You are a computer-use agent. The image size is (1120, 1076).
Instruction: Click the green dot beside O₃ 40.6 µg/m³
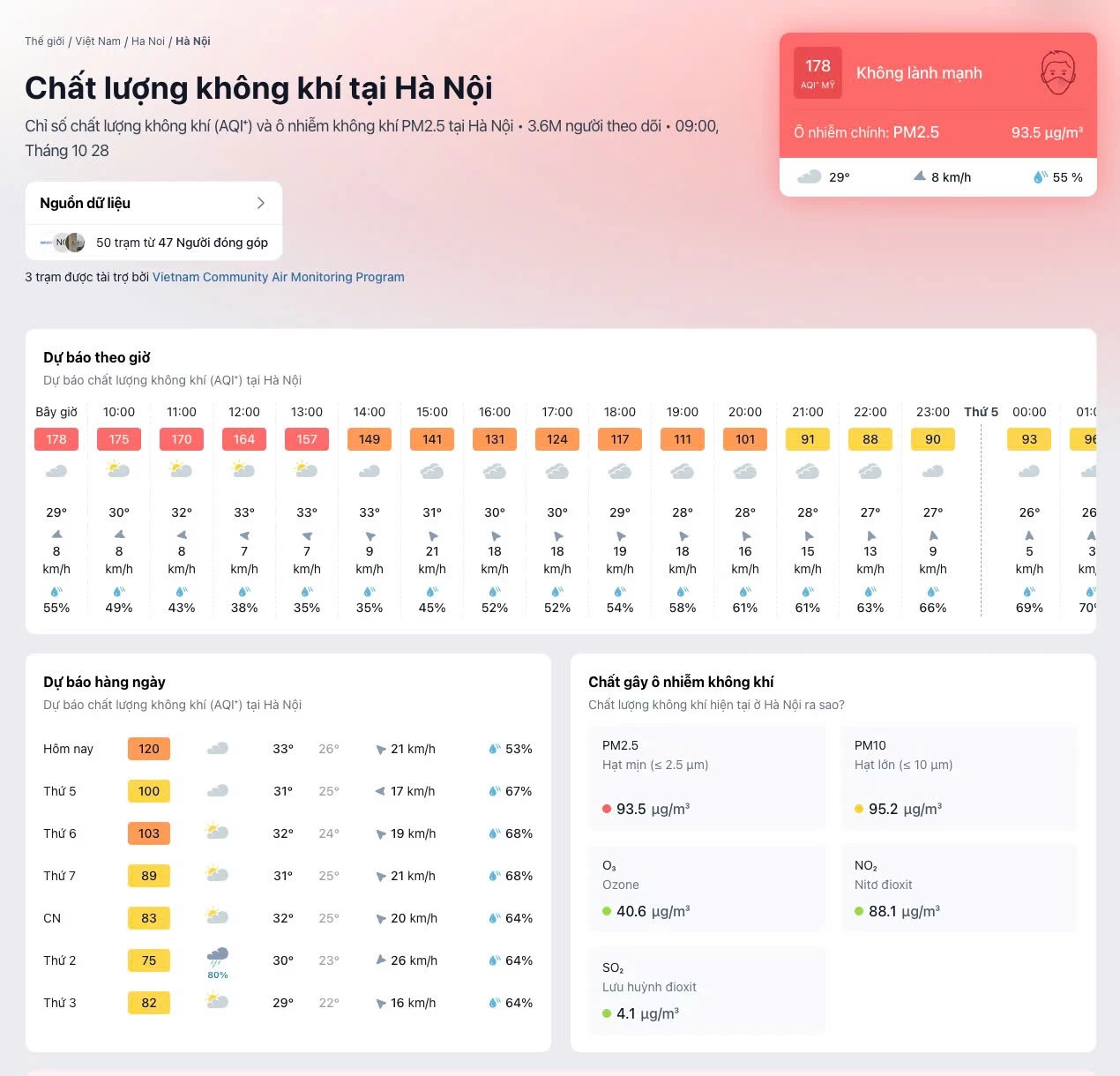tap(607, 911)
